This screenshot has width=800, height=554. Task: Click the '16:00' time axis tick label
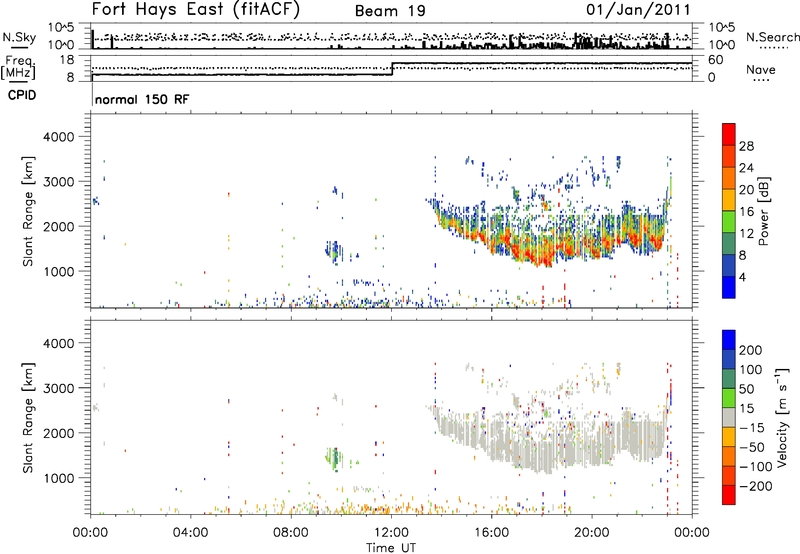click(491, 533)
